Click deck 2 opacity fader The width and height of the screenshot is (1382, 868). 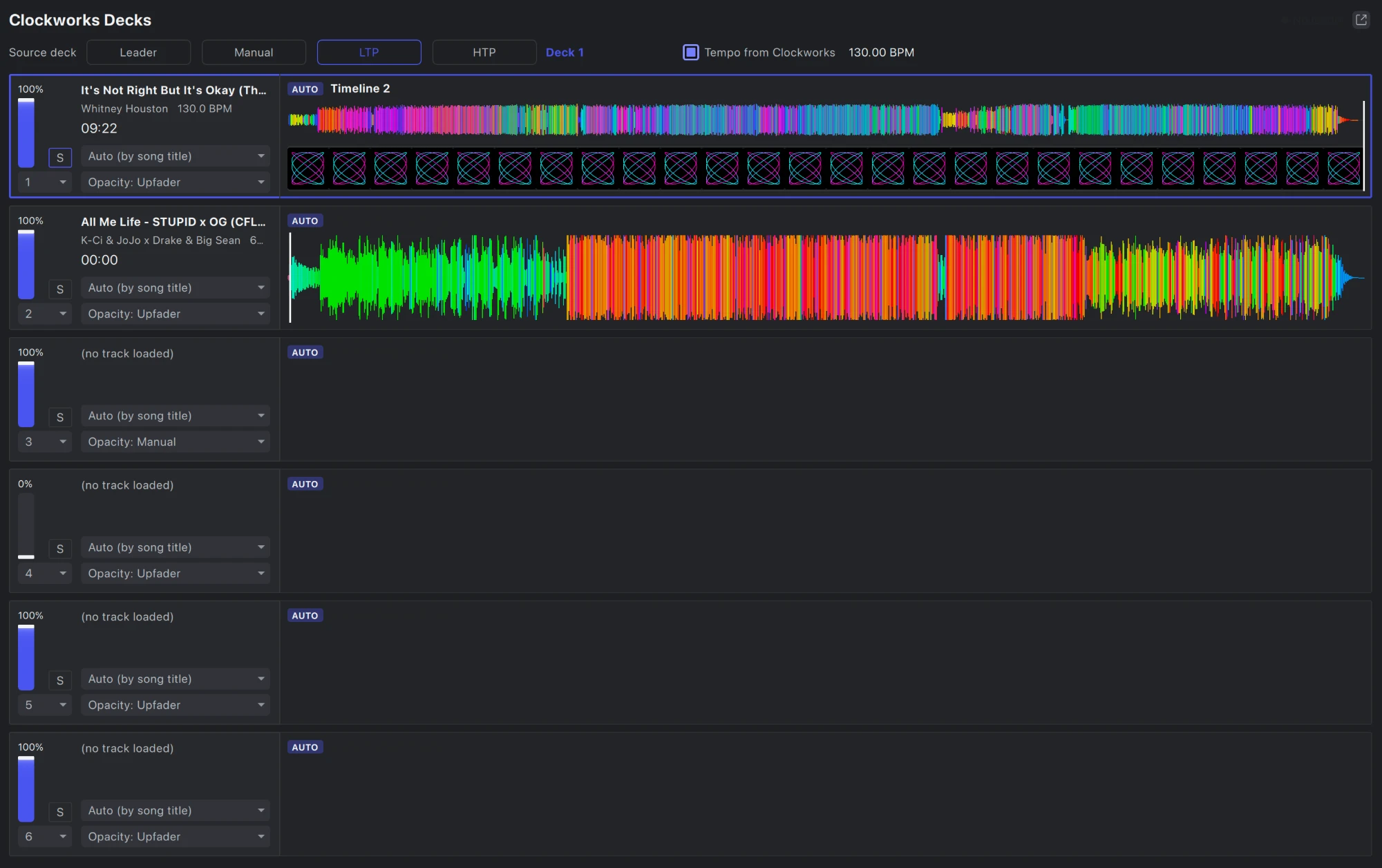point(26,265)
